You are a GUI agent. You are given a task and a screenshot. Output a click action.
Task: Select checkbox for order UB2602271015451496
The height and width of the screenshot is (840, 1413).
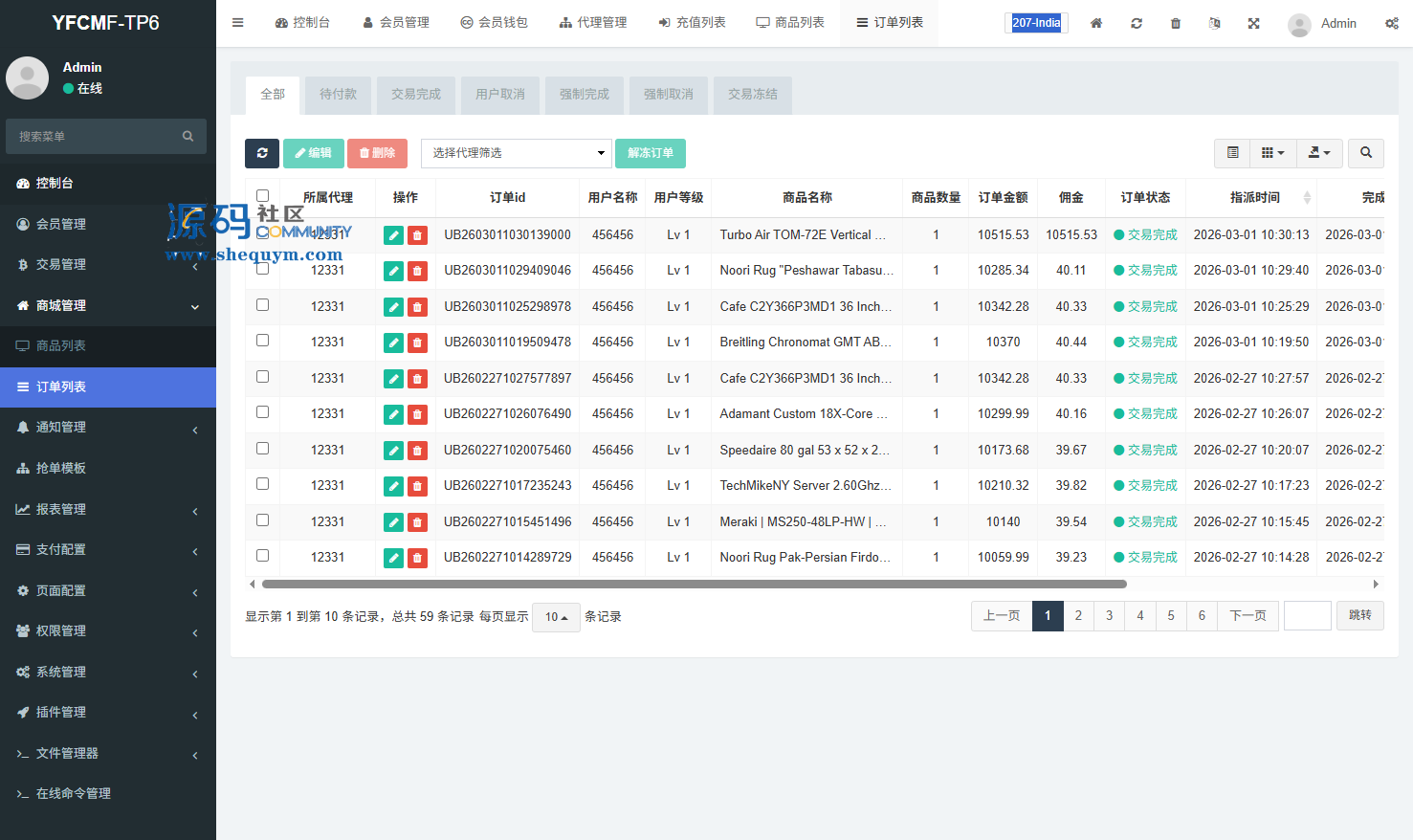point(262,520)
